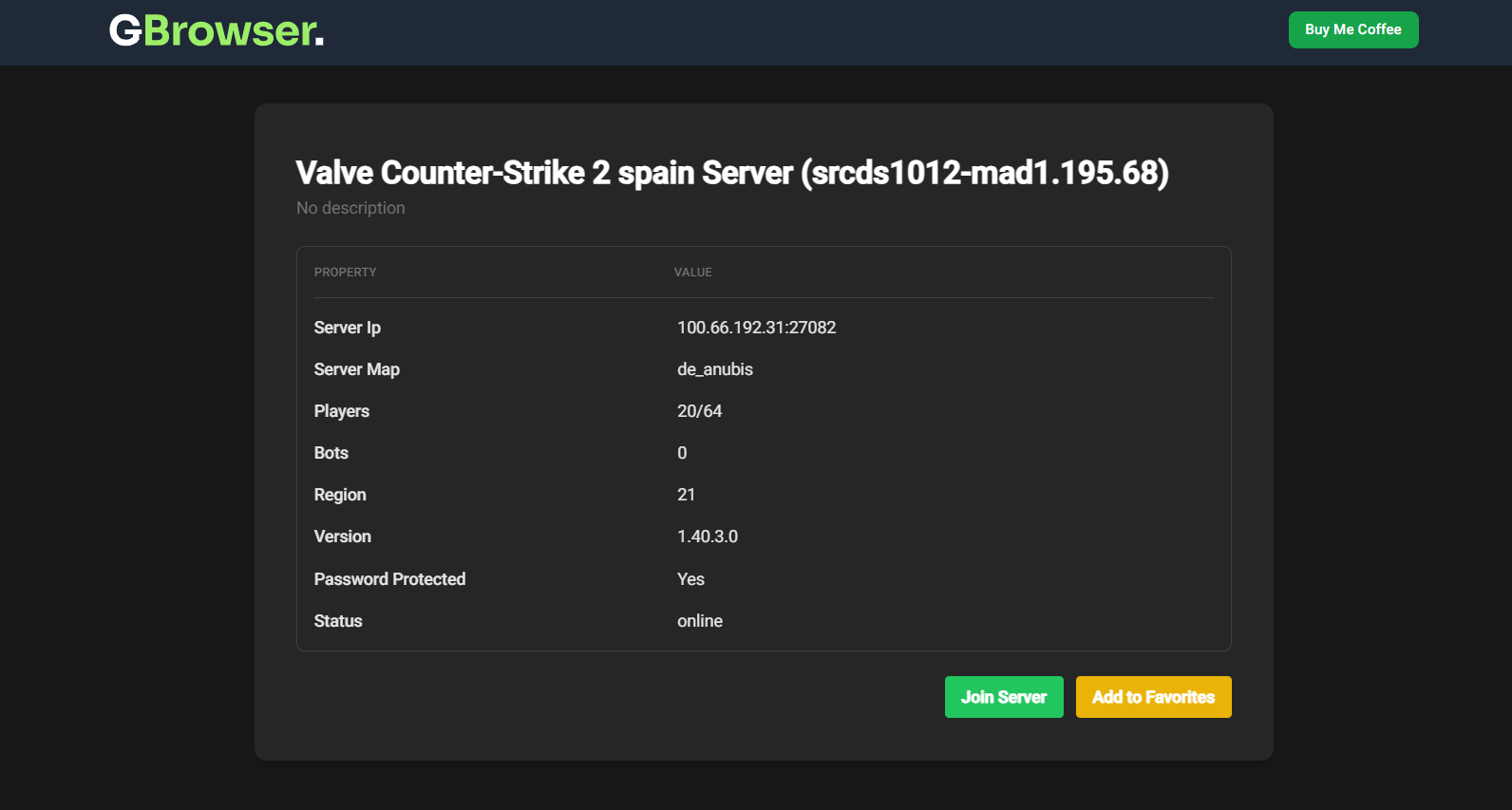Image resolution: width=1512 pixels, height=810 pixels.
Task: Select the version value 1.40.3.0
Action: tap(708, 537)
